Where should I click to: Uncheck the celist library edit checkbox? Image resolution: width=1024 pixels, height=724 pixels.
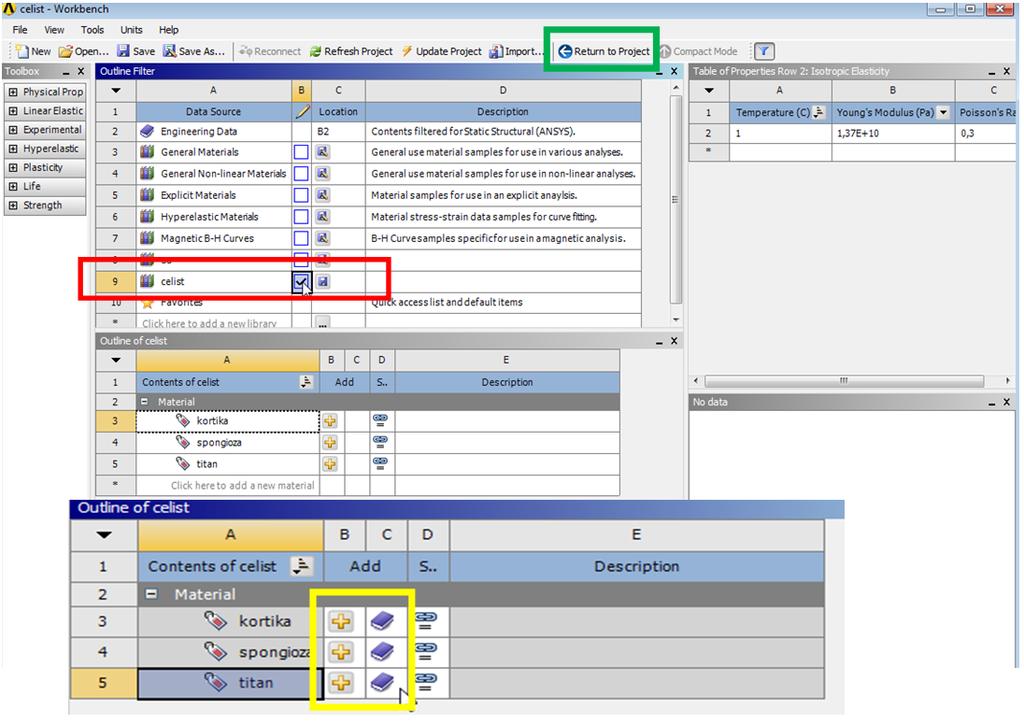point(301,281)
